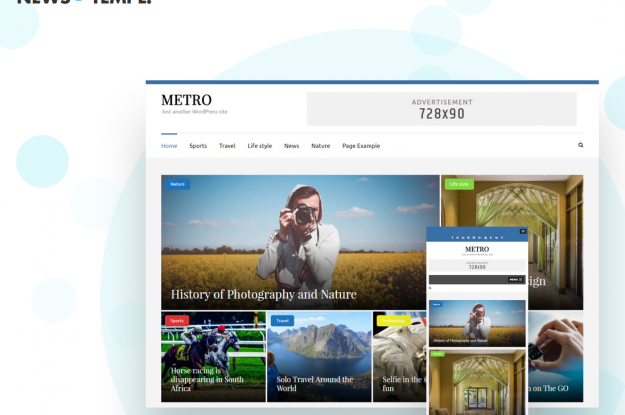This screenshot has height=415, width=625.
Task: Open the Nature menu item
Action: click(320, 146)
